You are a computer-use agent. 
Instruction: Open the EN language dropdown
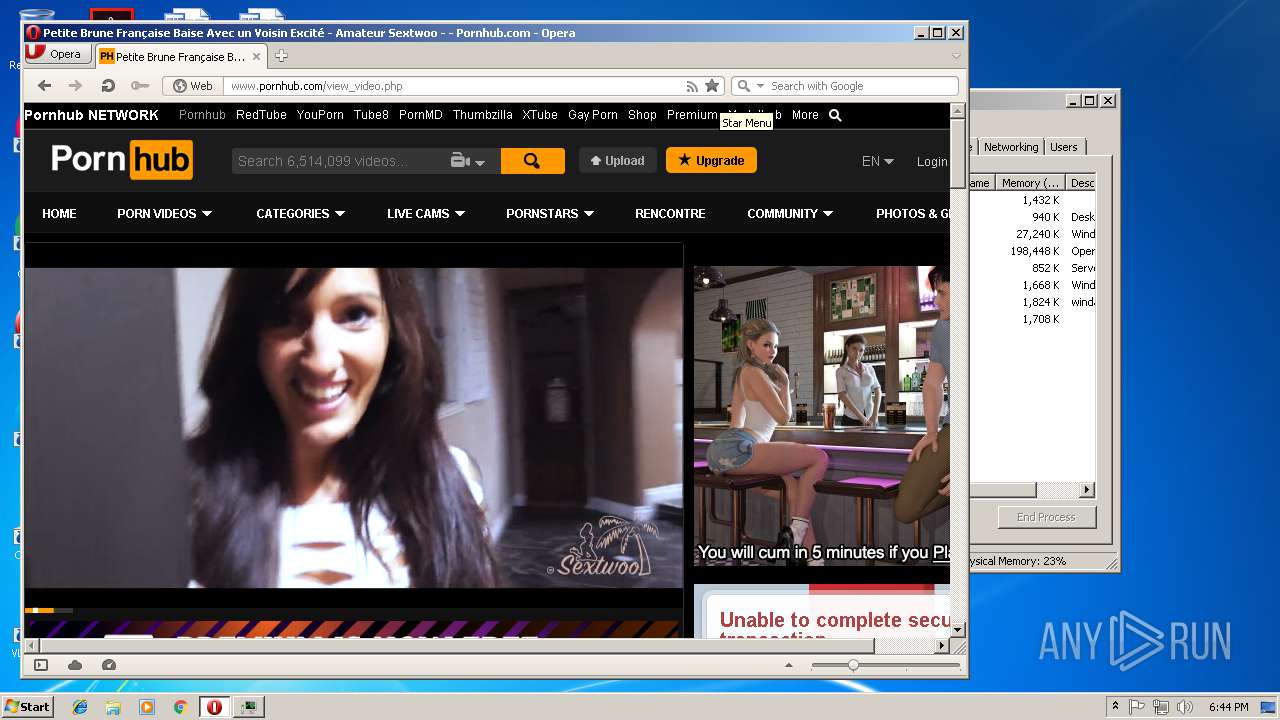(x=878, y=161)
